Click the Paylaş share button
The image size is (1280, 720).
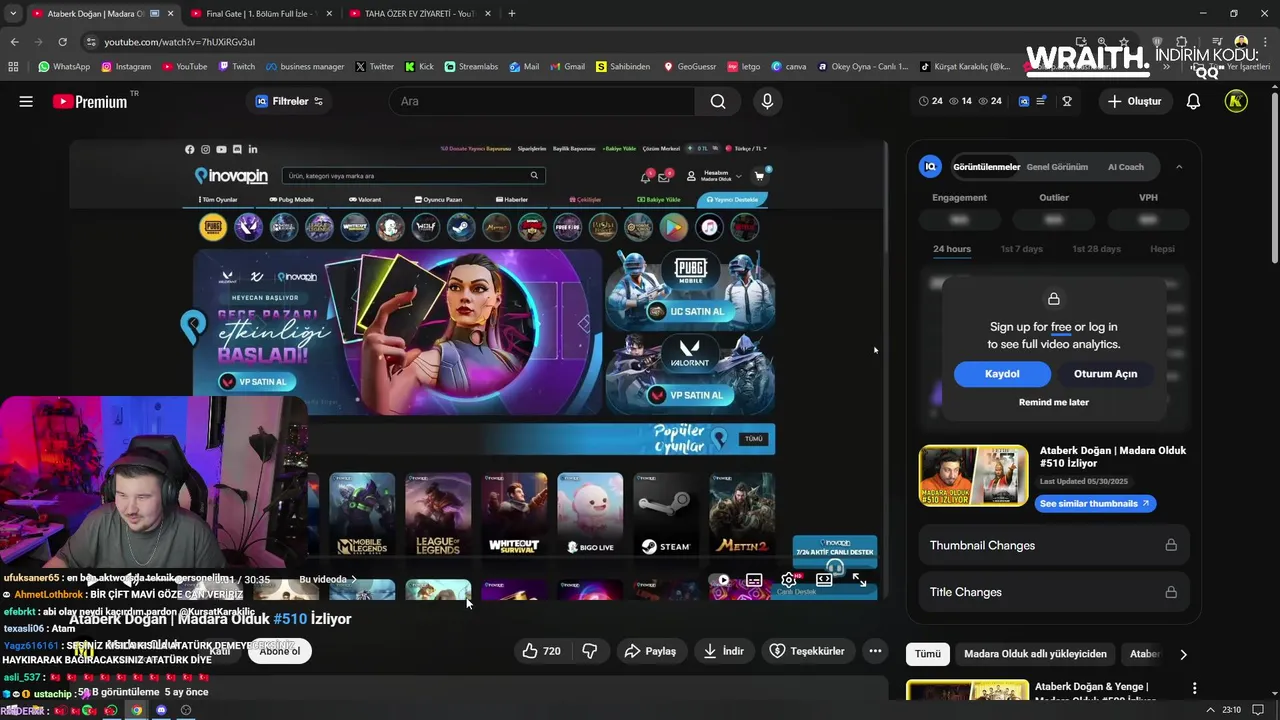coord(650,651)
